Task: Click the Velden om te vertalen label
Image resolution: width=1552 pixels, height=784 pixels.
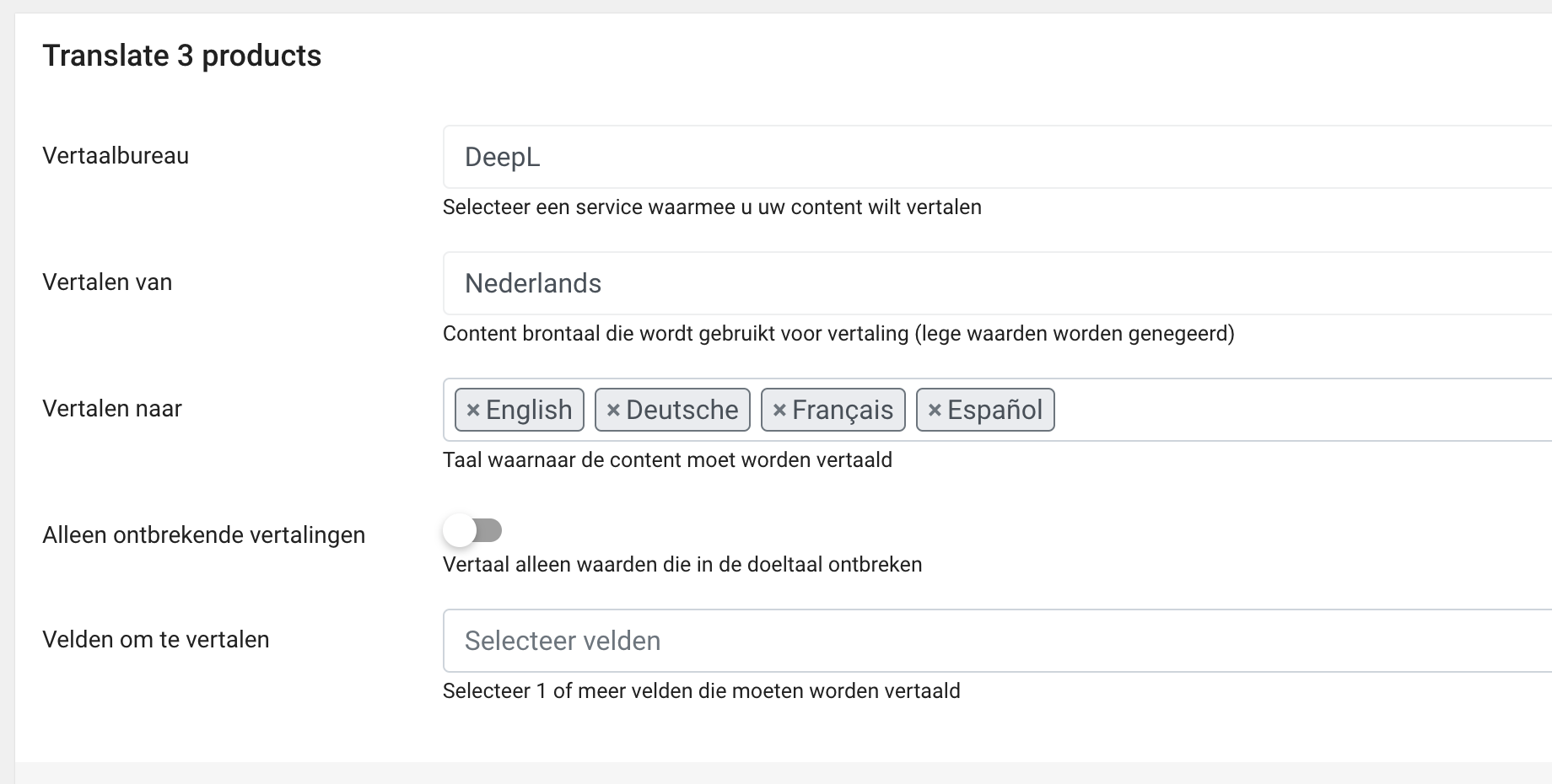Action: pos(156,640)
